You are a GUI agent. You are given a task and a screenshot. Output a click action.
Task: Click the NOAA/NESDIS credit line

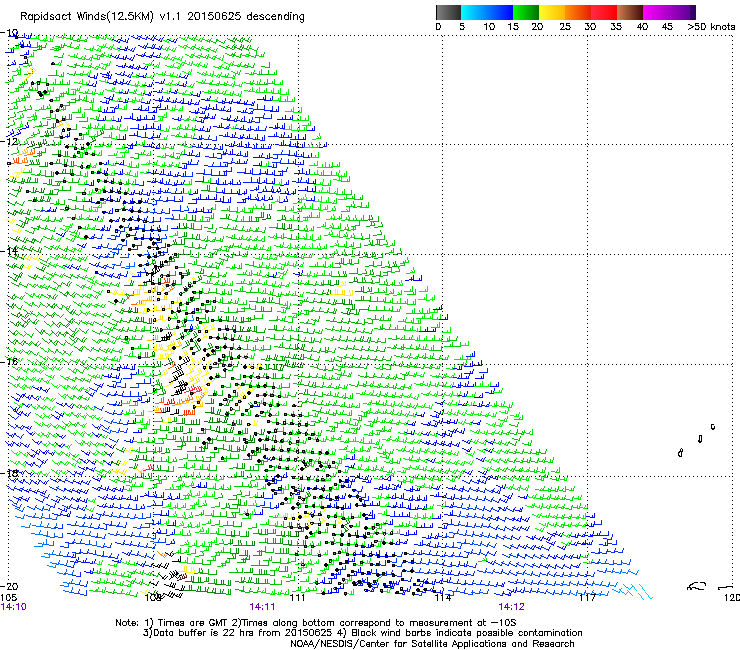tap(432, 644)
